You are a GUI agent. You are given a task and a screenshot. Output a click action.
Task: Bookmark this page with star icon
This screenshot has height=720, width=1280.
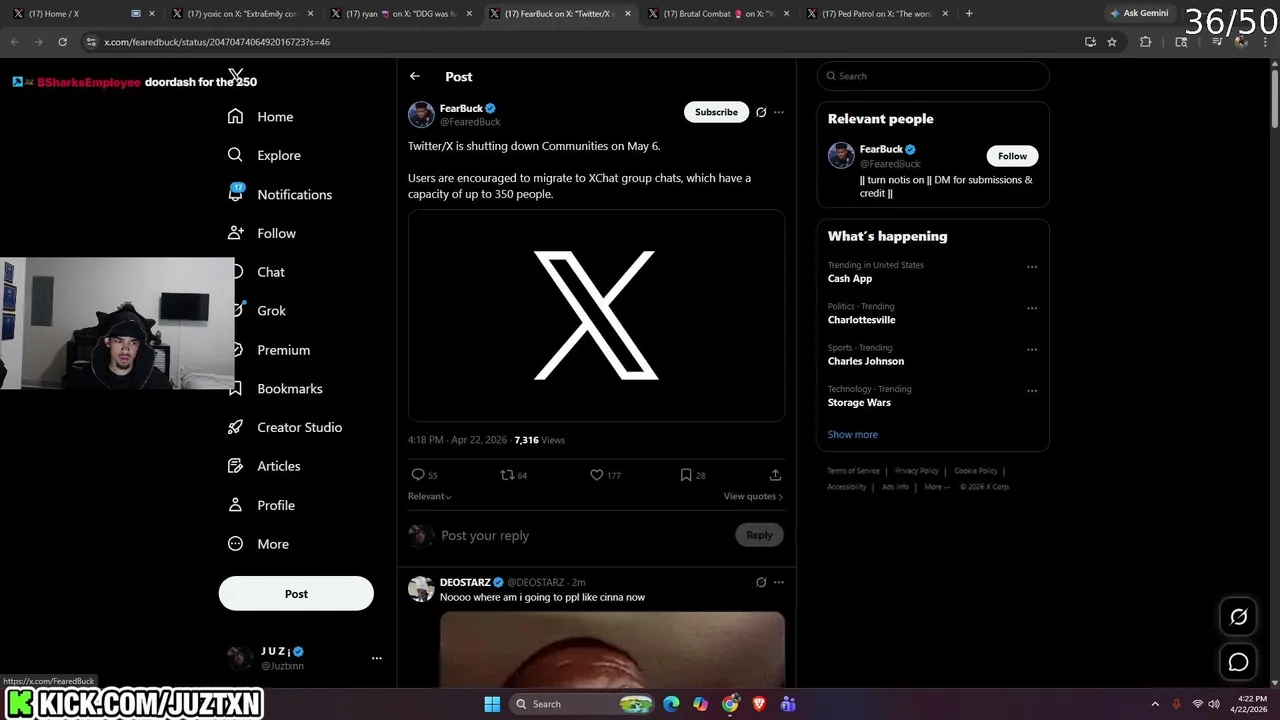pyautogui.click(x=1112, y=42)
